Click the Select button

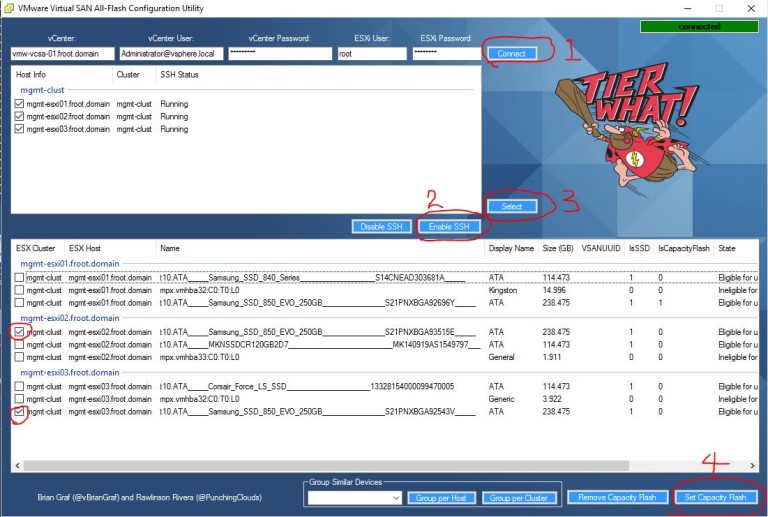pyautogui.click(x=512, y=206)
